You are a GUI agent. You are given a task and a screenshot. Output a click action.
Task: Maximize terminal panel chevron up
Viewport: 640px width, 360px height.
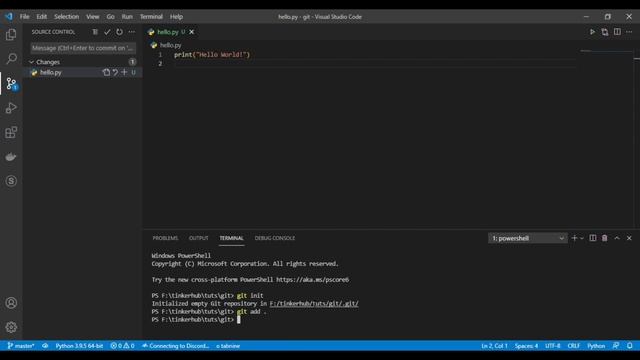tap(617, 238)
